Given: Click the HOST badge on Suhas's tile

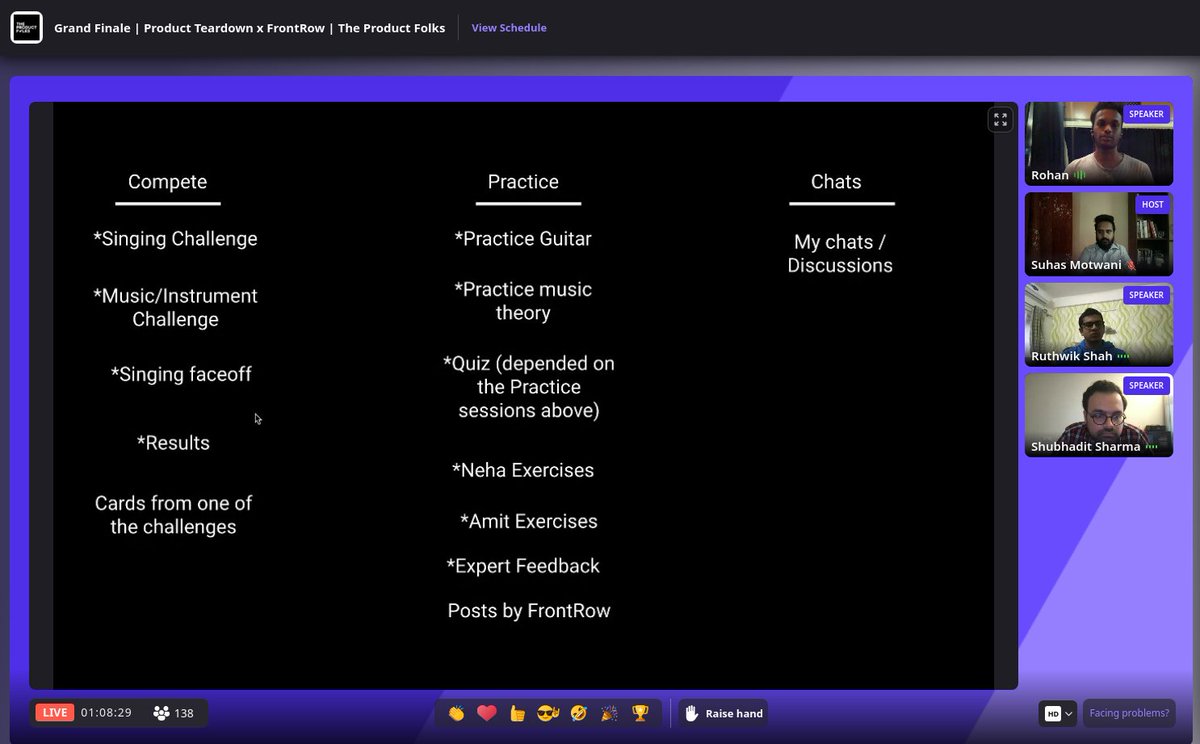Looking at the screenshot, I should tap(1152, 204).
